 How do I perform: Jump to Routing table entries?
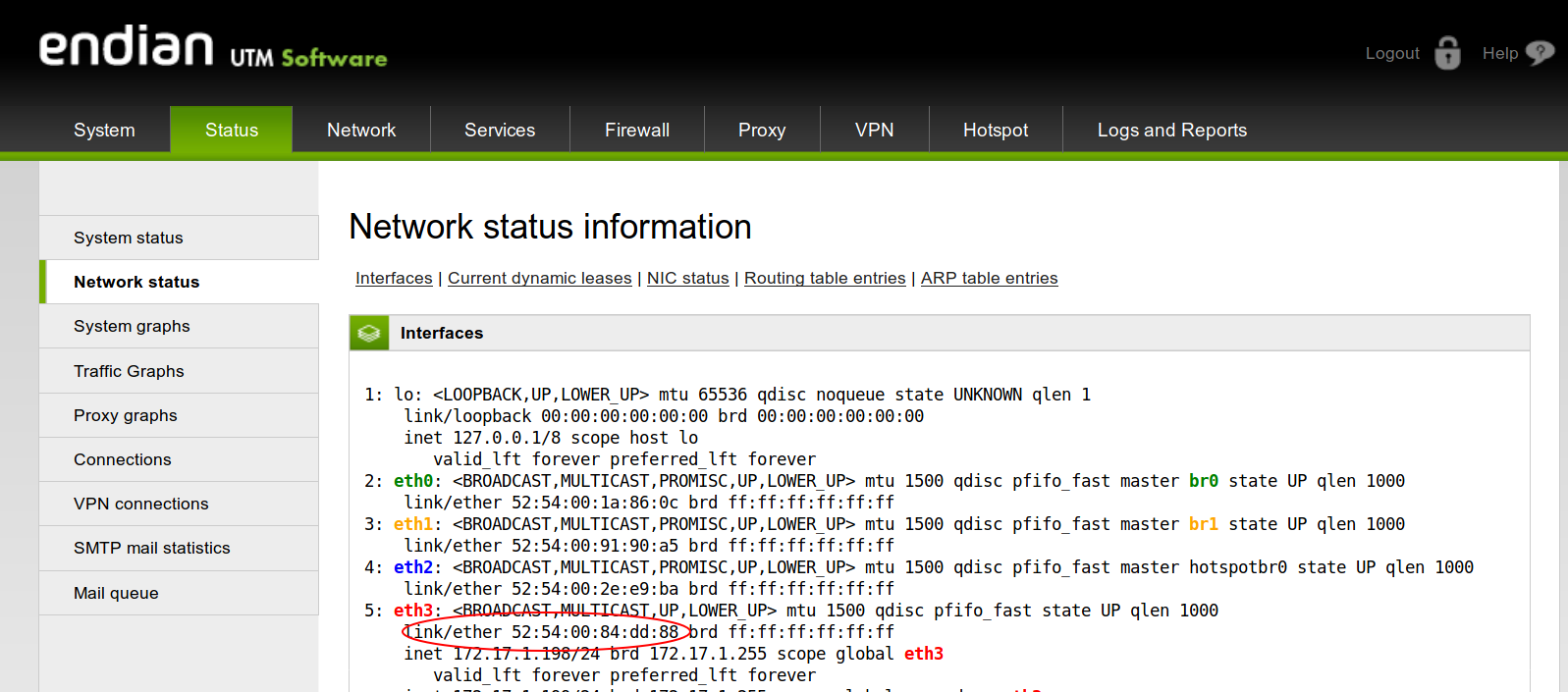click(x=825, y=278)
